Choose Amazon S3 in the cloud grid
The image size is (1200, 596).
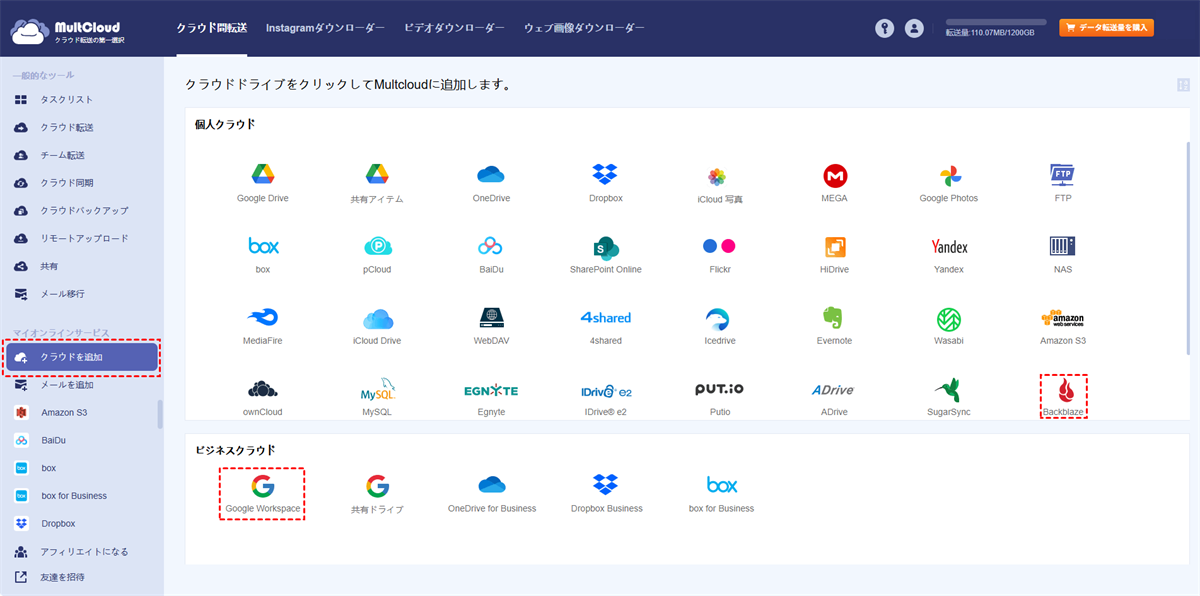coord(1062,319)
